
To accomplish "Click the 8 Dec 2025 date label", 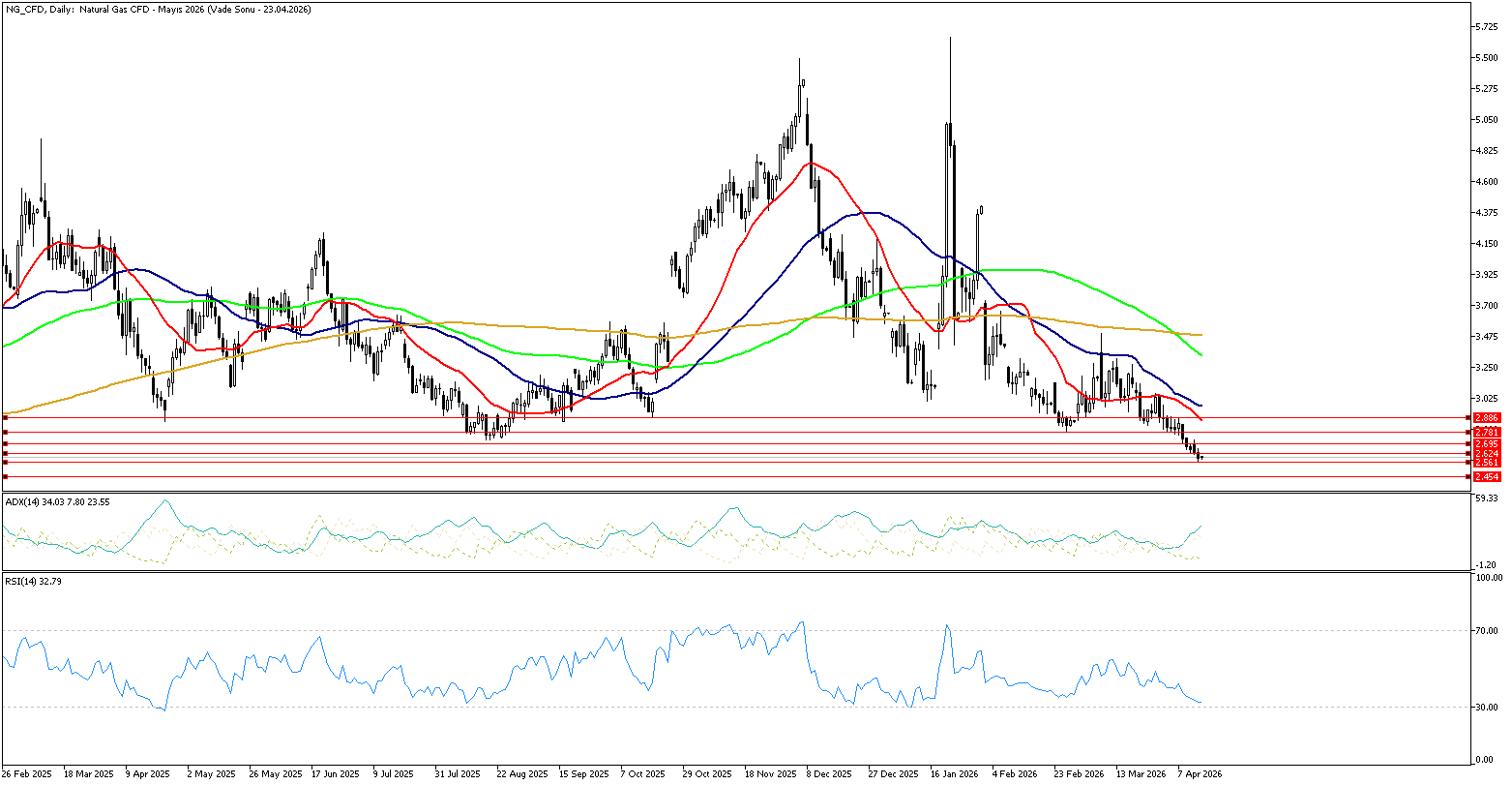I will (x=829, y=774).
